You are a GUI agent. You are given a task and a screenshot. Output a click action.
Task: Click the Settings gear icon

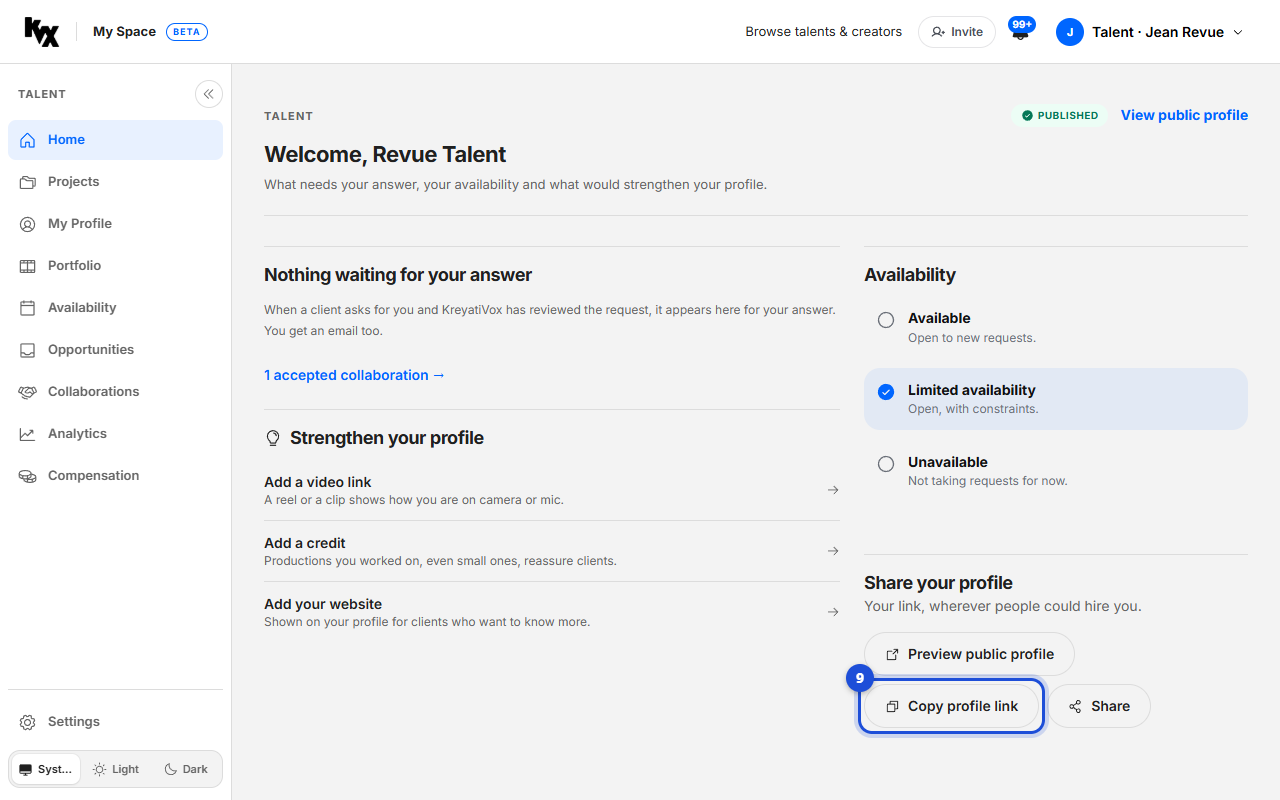tap(28, 722)
